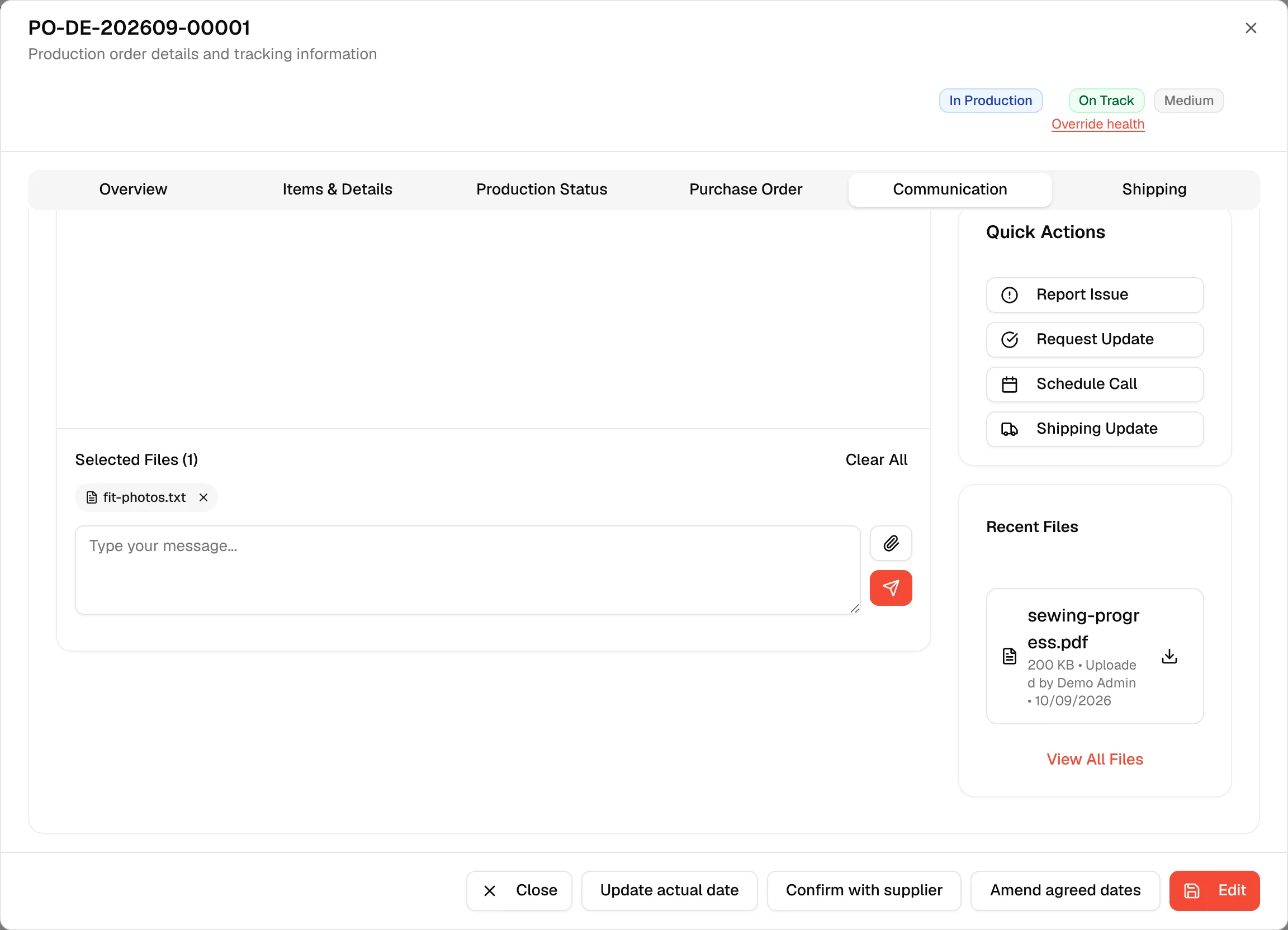Click the Override health link
This screenshot has height=930, width=1288.
(1097, 124)
